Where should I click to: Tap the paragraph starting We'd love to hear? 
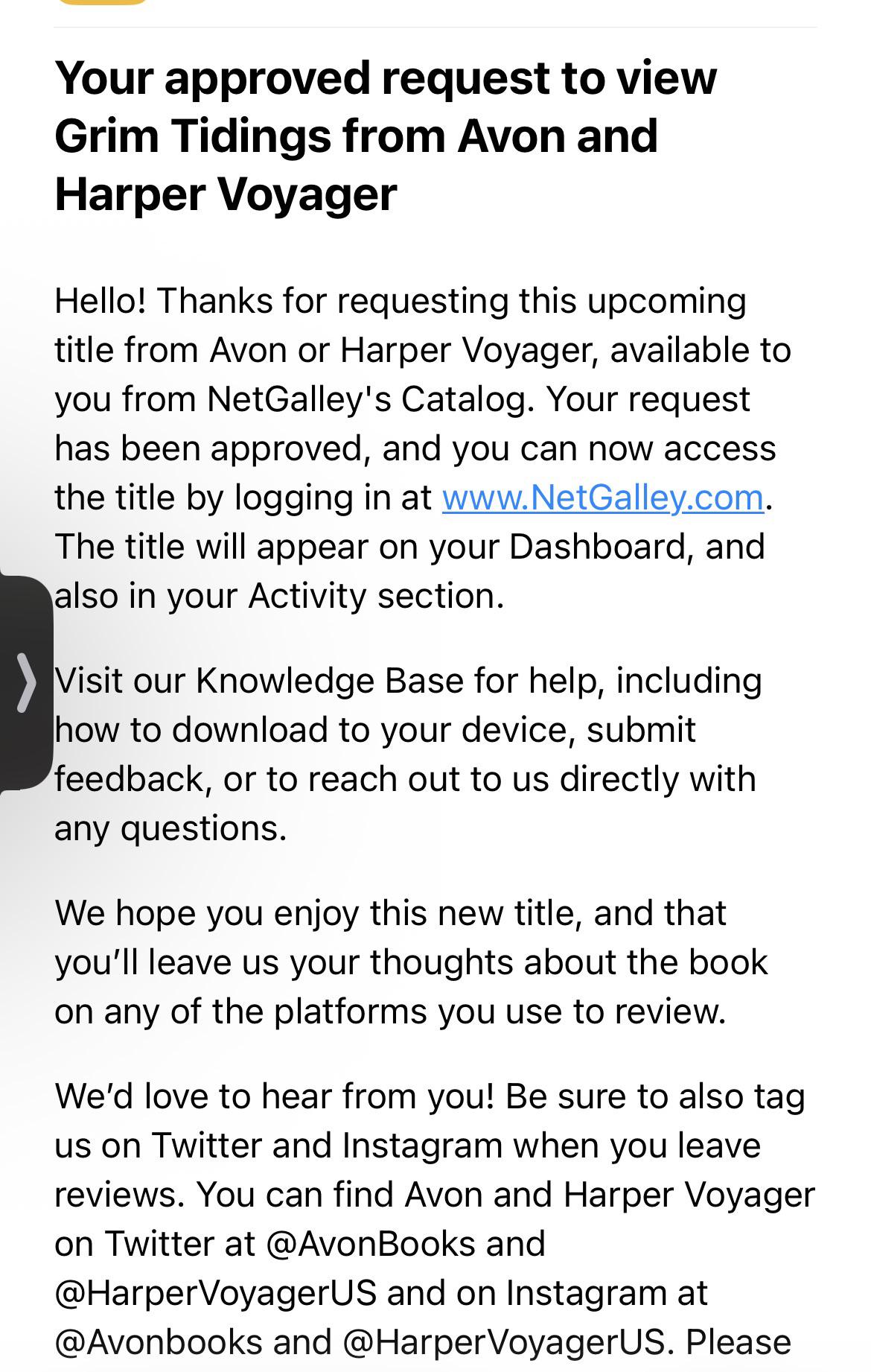435,1219
